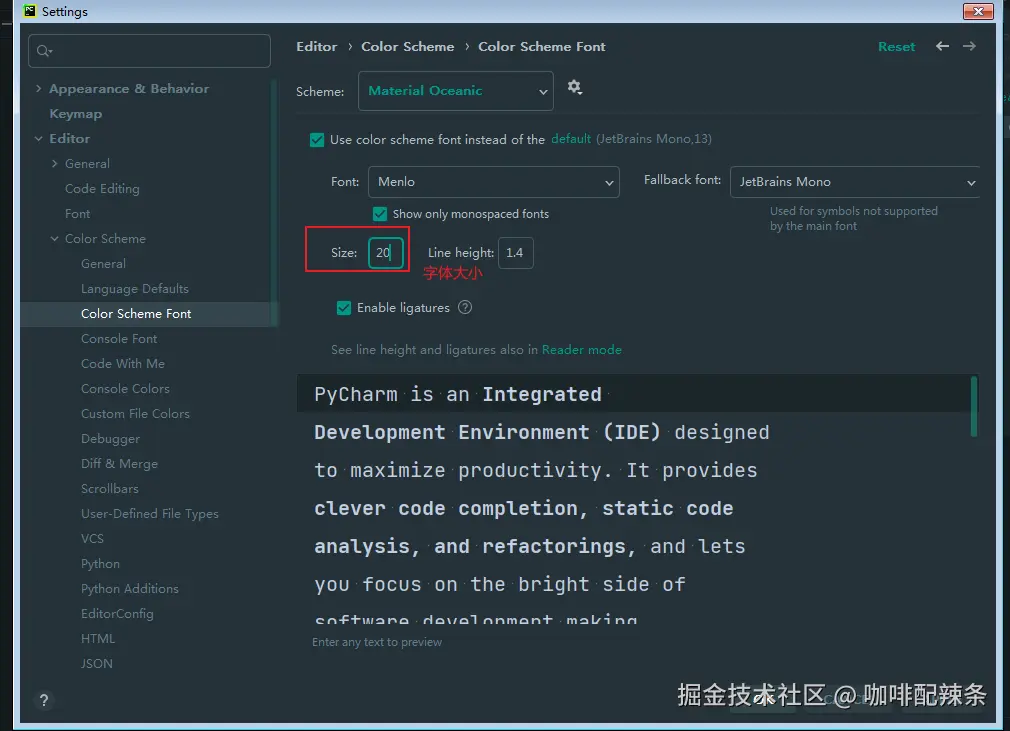Screen dimensions: 1010x731
Task: Open Python Additions page
Action: pos(129,589)
